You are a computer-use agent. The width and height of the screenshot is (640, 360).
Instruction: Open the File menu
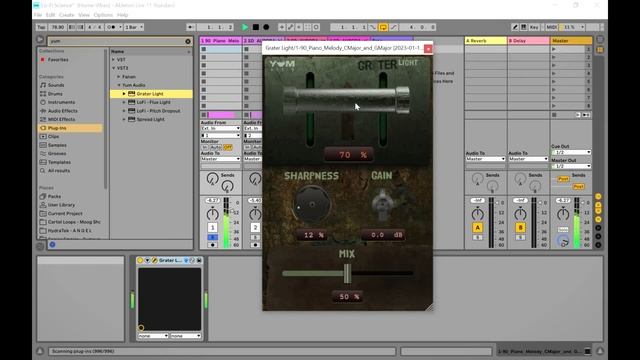click(38, 15)
